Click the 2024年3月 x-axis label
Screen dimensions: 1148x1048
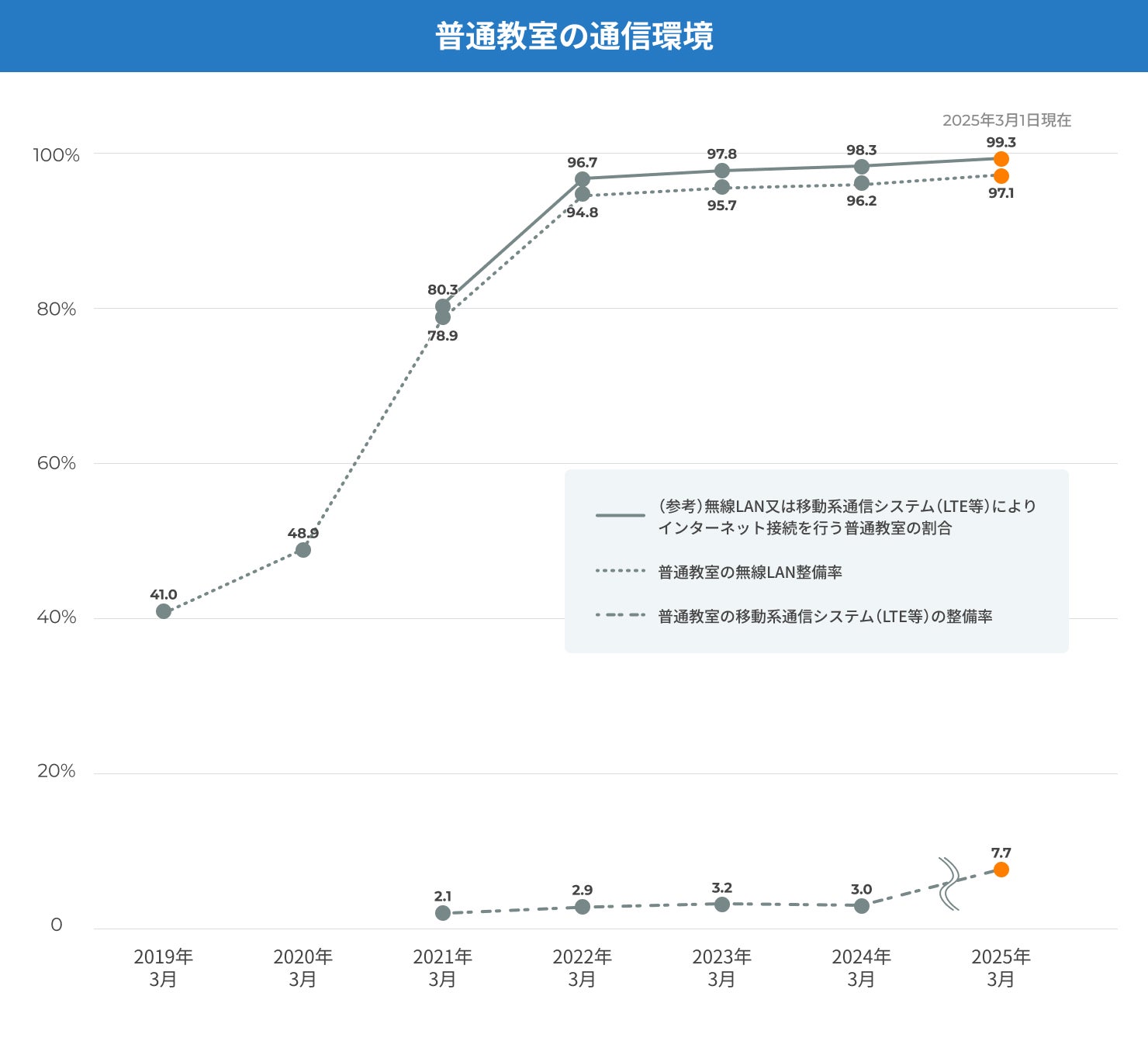tap(861, 967)
